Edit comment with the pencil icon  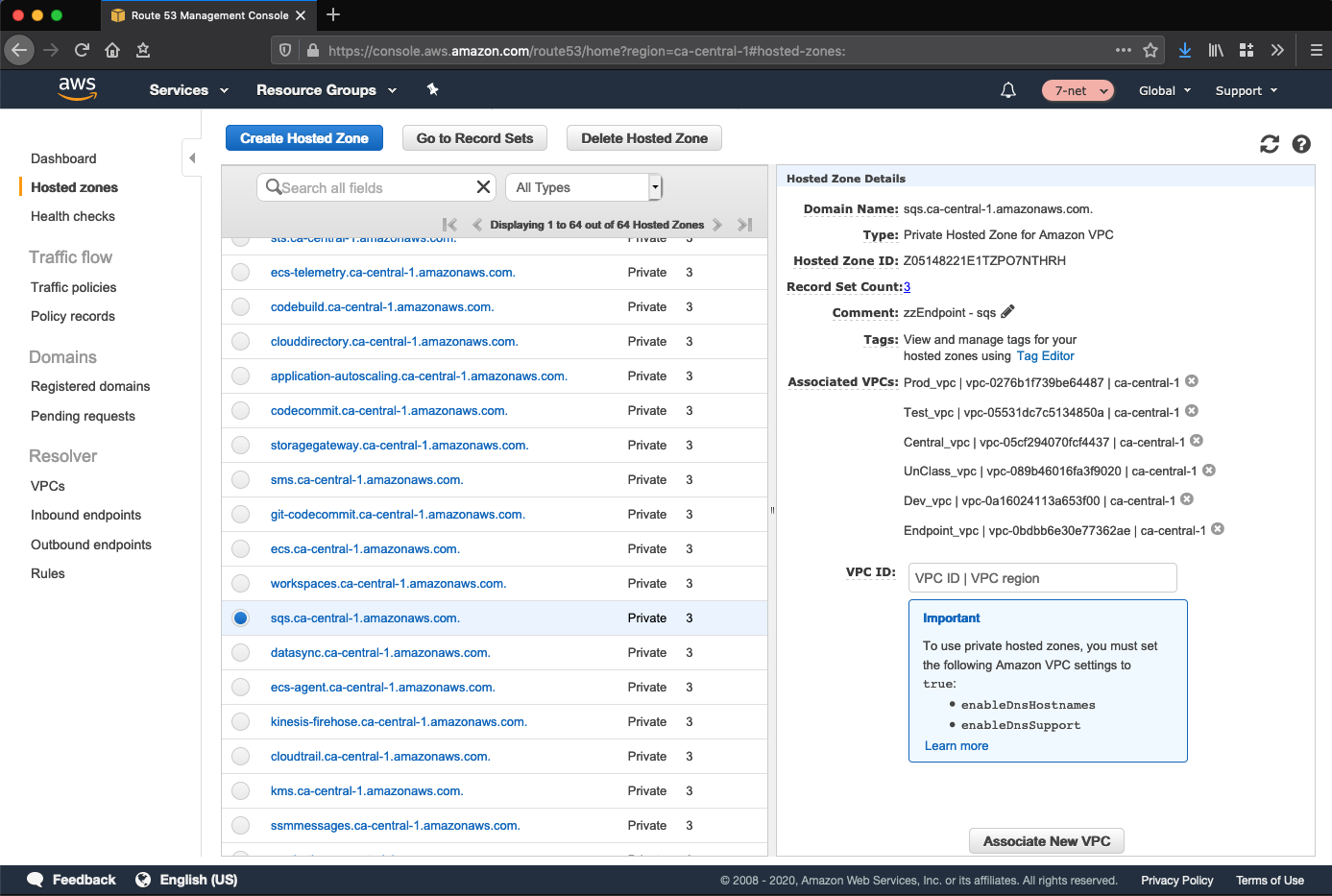point(1007,312)
